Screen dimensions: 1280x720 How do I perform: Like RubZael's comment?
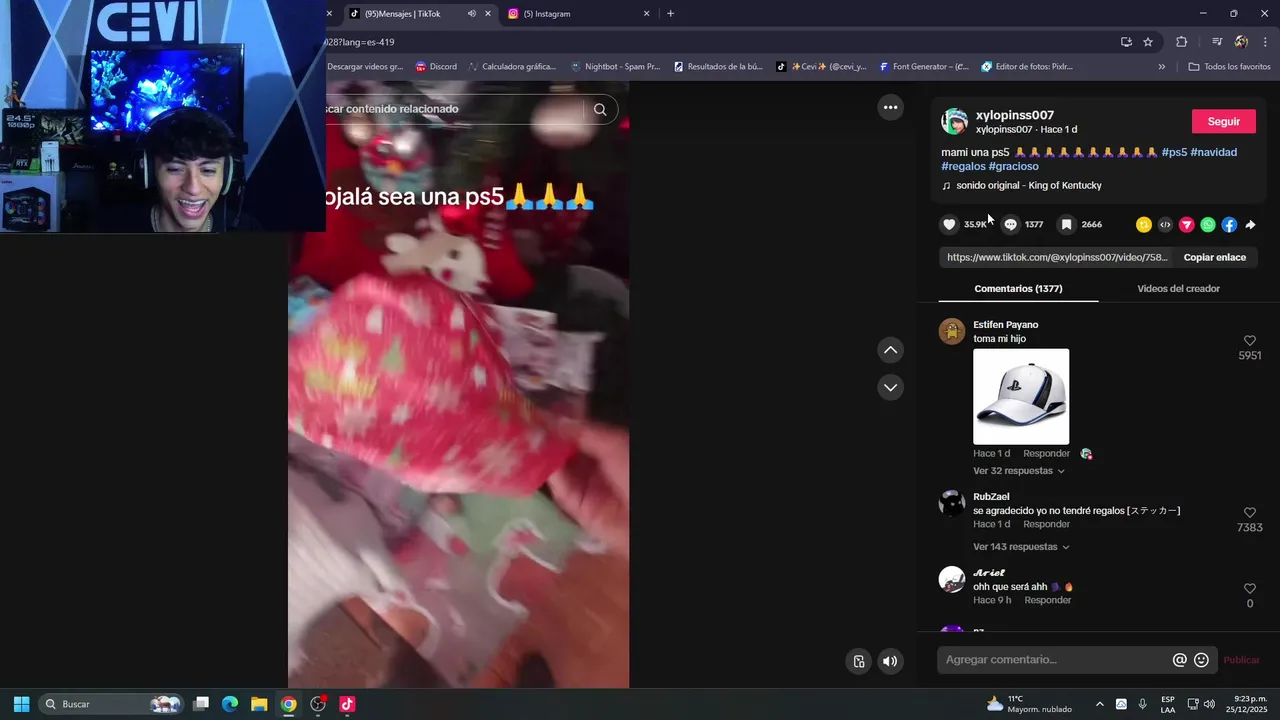pos(1249,513)
